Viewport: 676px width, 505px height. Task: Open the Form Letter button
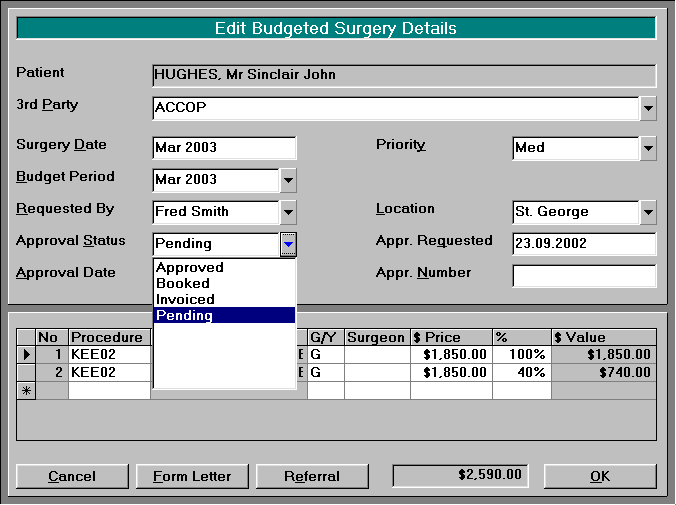[192, 476]
